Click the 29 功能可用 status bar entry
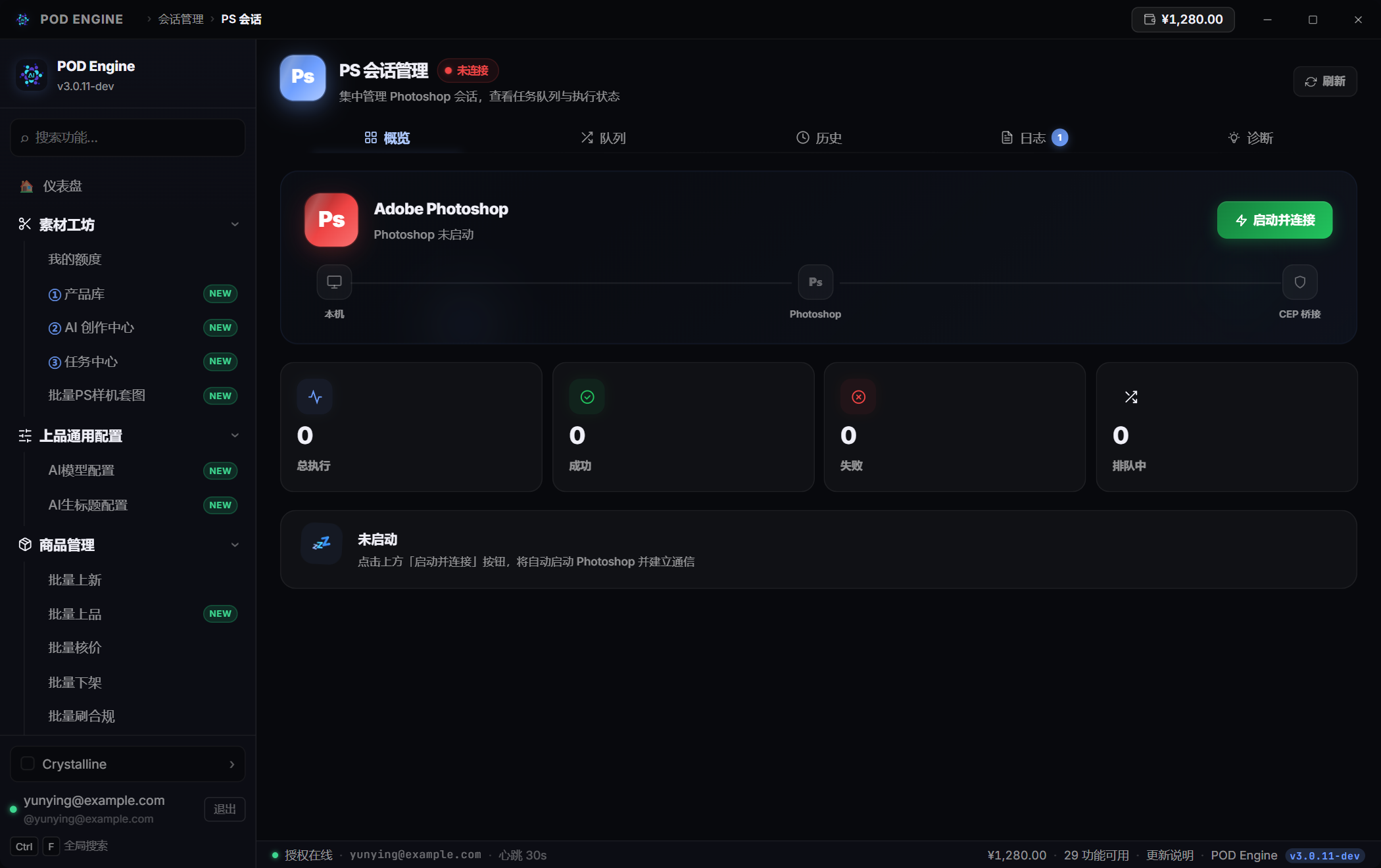 [1096, 855]
